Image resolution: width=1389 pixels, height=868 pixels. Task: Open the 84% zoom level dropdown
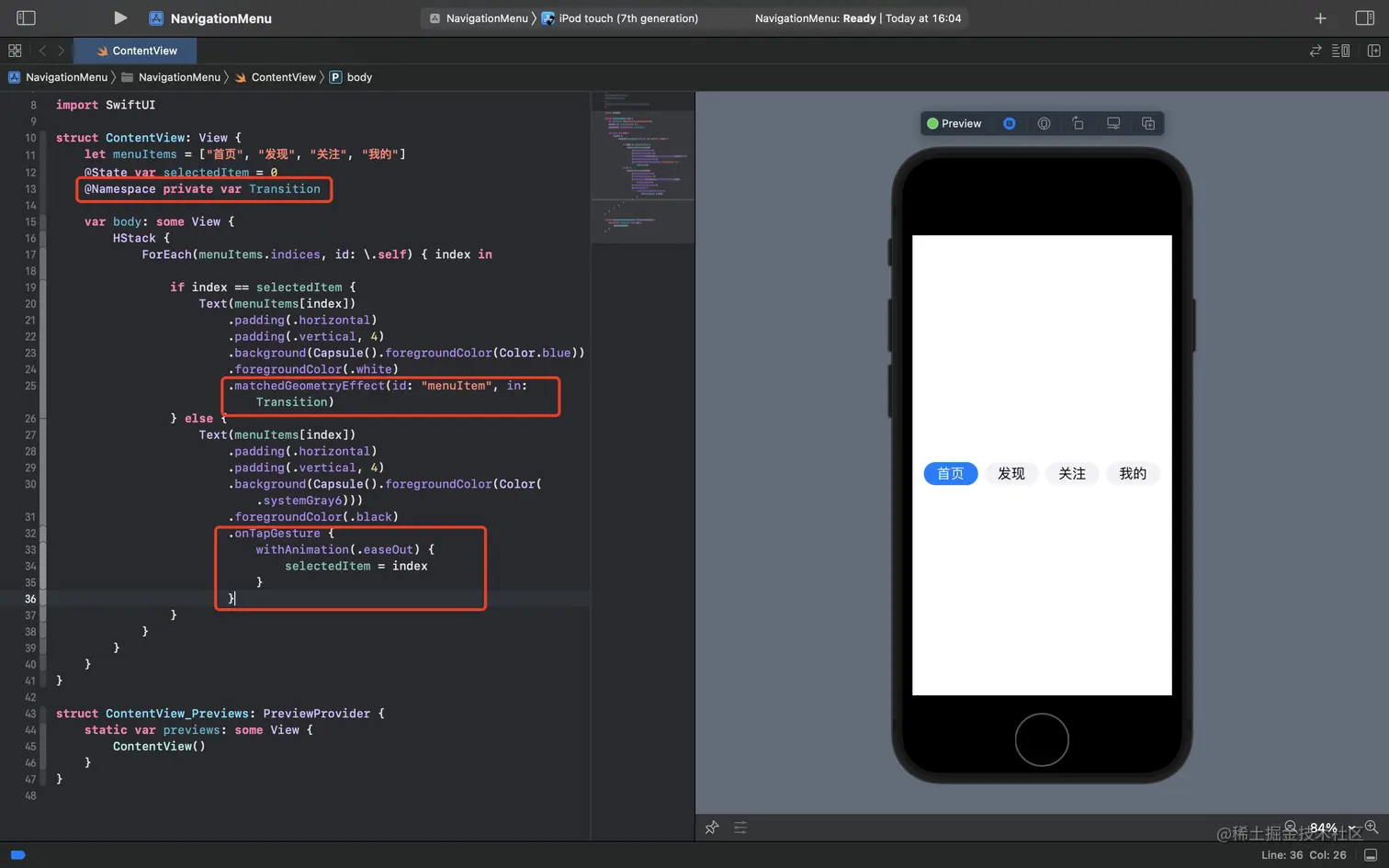(1331, 828)
